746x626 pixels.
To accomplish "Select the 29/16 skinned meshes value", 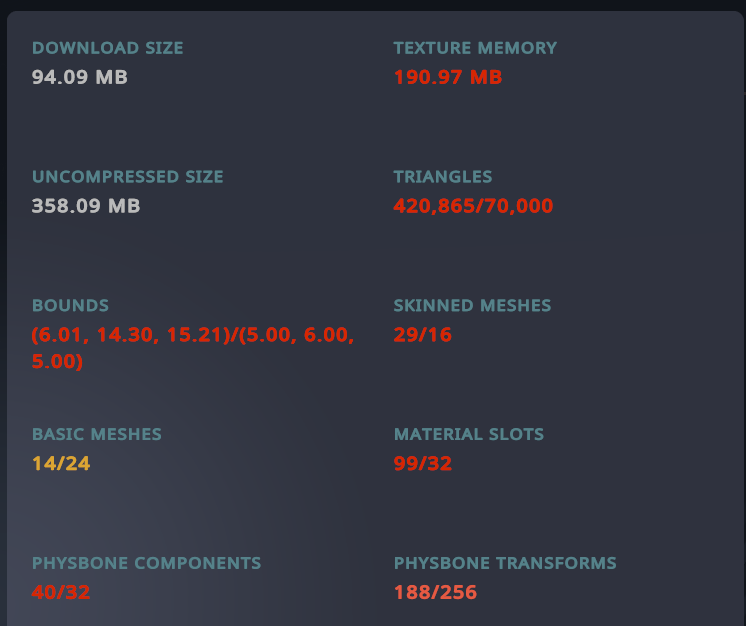I will [x=422, y=335].
